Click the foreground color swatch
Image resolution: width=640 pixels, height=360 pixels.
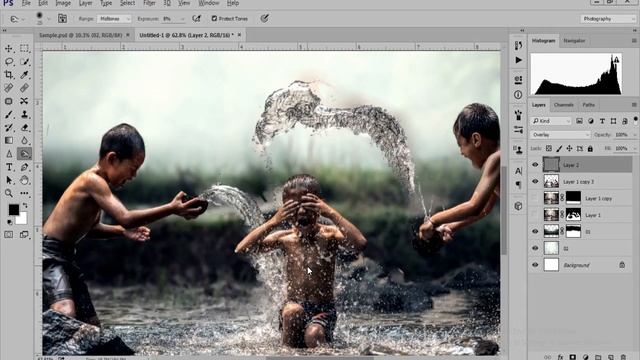[13, 209]
